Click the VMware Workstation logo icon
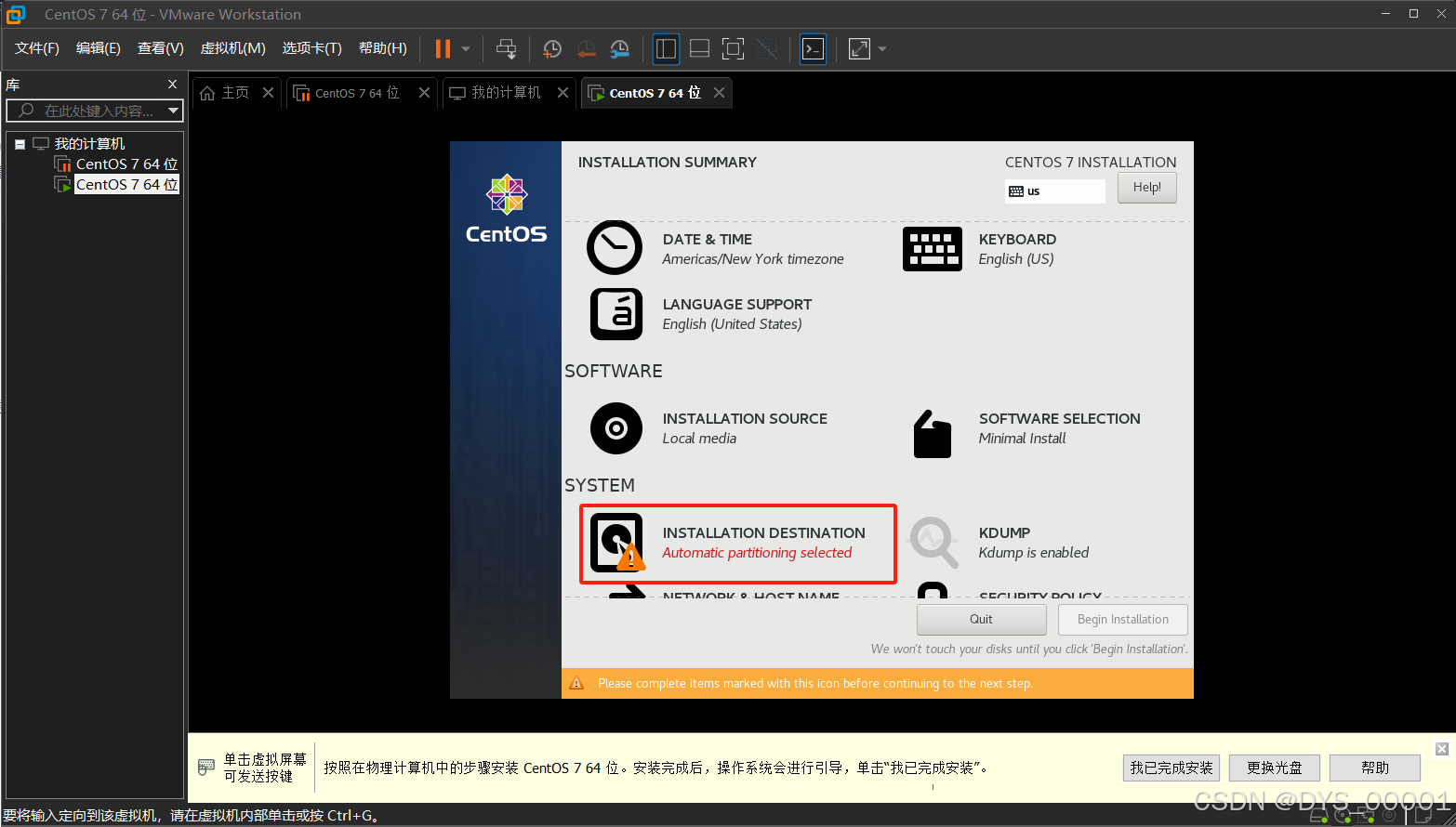The width and height of the screenshot is (1456, 827). coord(16,14)
